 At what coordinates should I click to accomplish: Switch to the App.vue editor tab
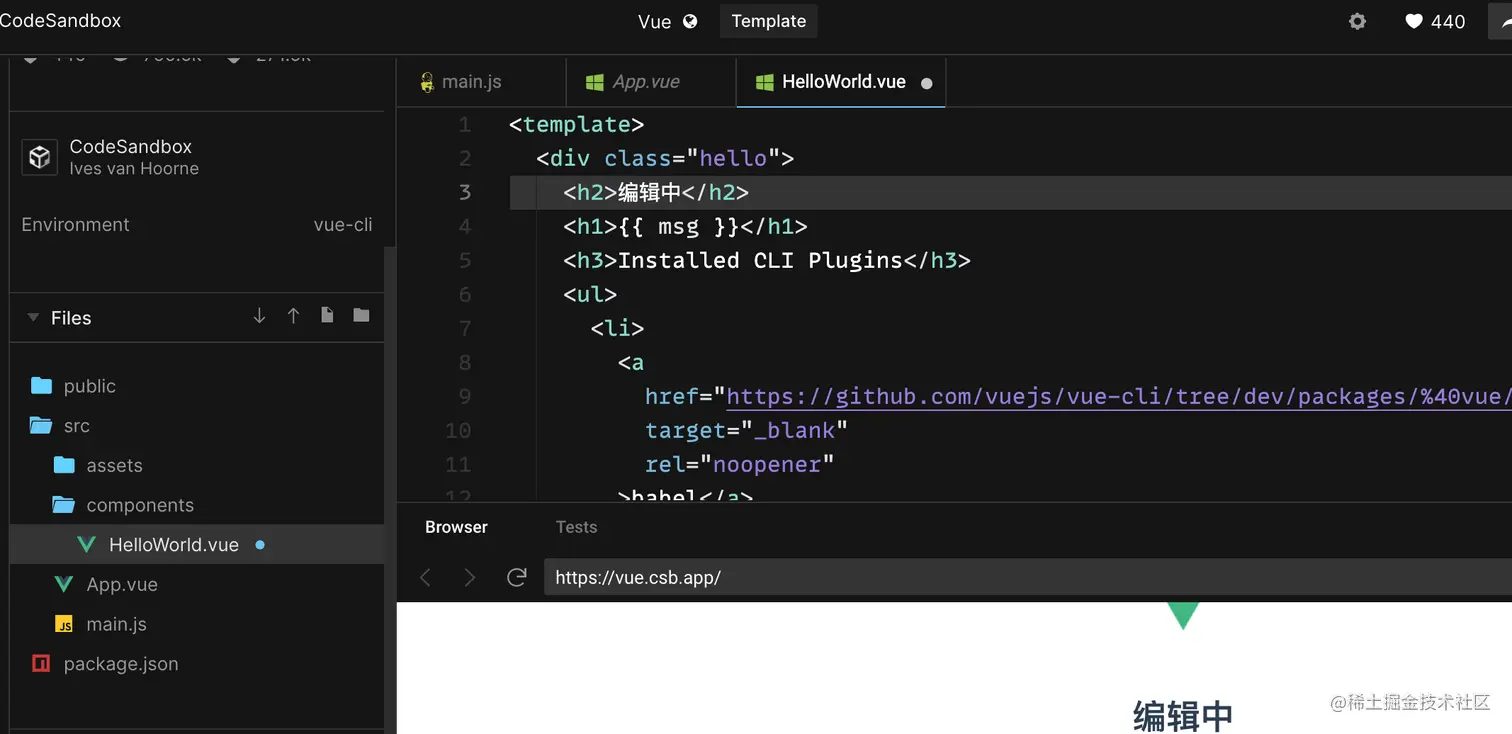(645, 82)
